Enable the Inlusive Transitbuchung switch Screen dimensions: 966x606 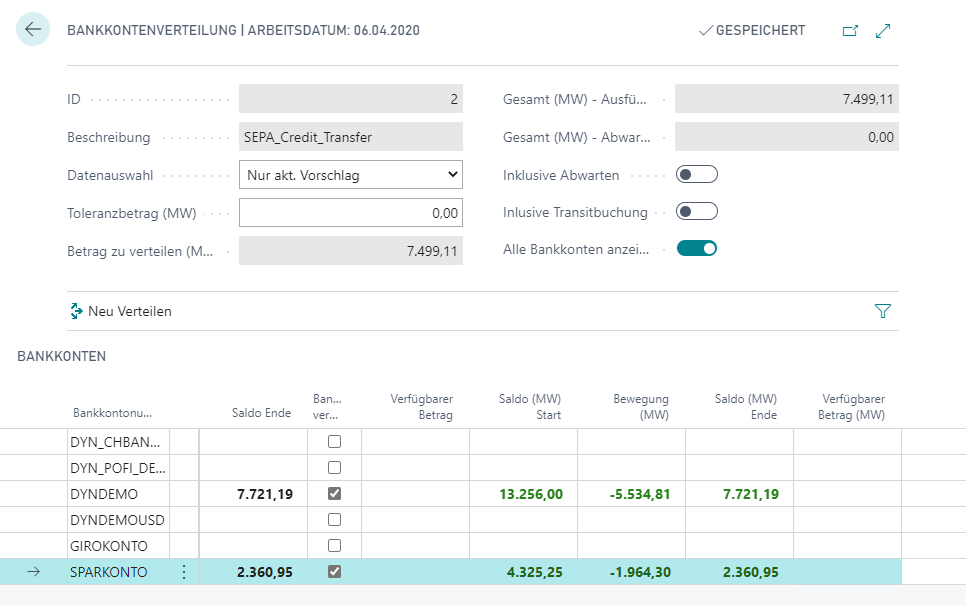tap(697, 211)
